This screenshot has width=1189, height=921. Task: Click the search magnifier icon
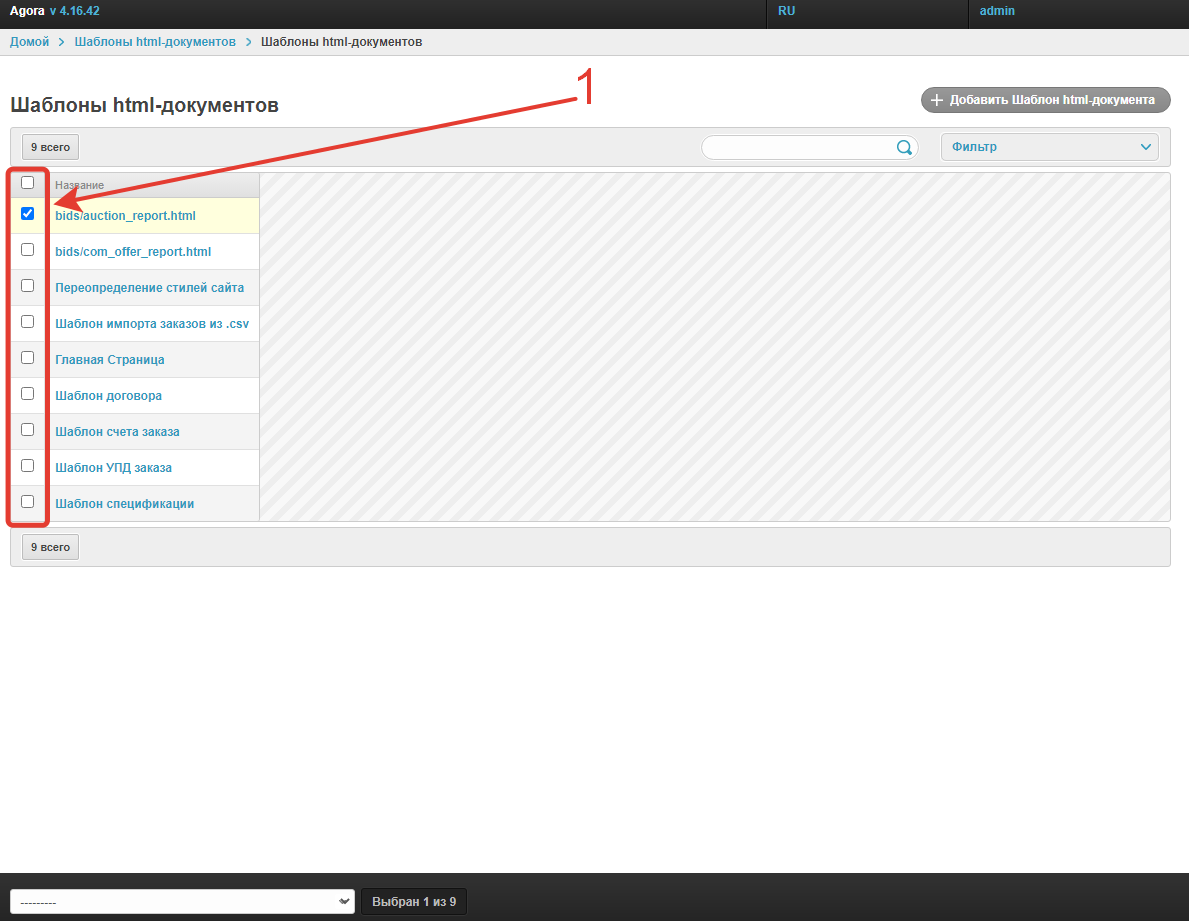[x=904, y=148]
